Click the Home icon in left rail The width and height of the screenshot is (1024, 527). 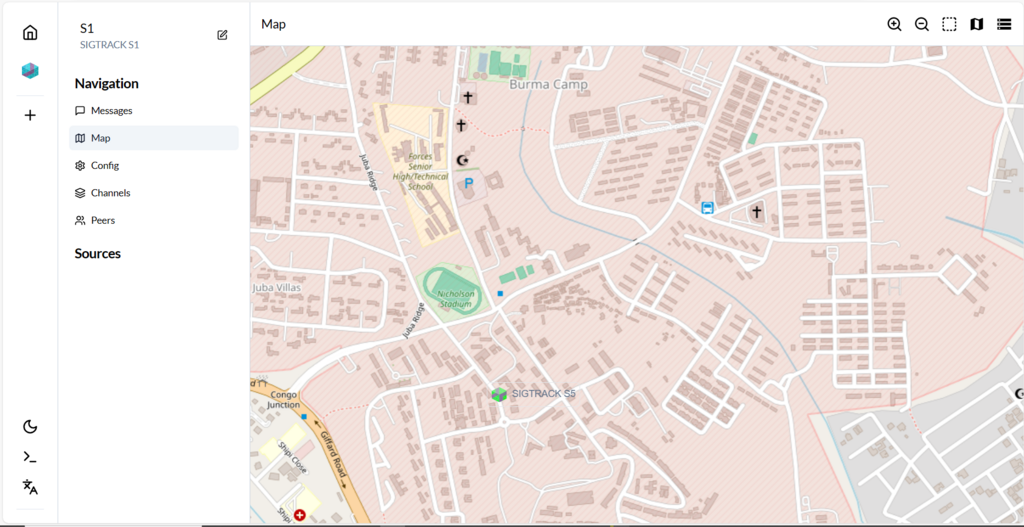click(30, 33)
